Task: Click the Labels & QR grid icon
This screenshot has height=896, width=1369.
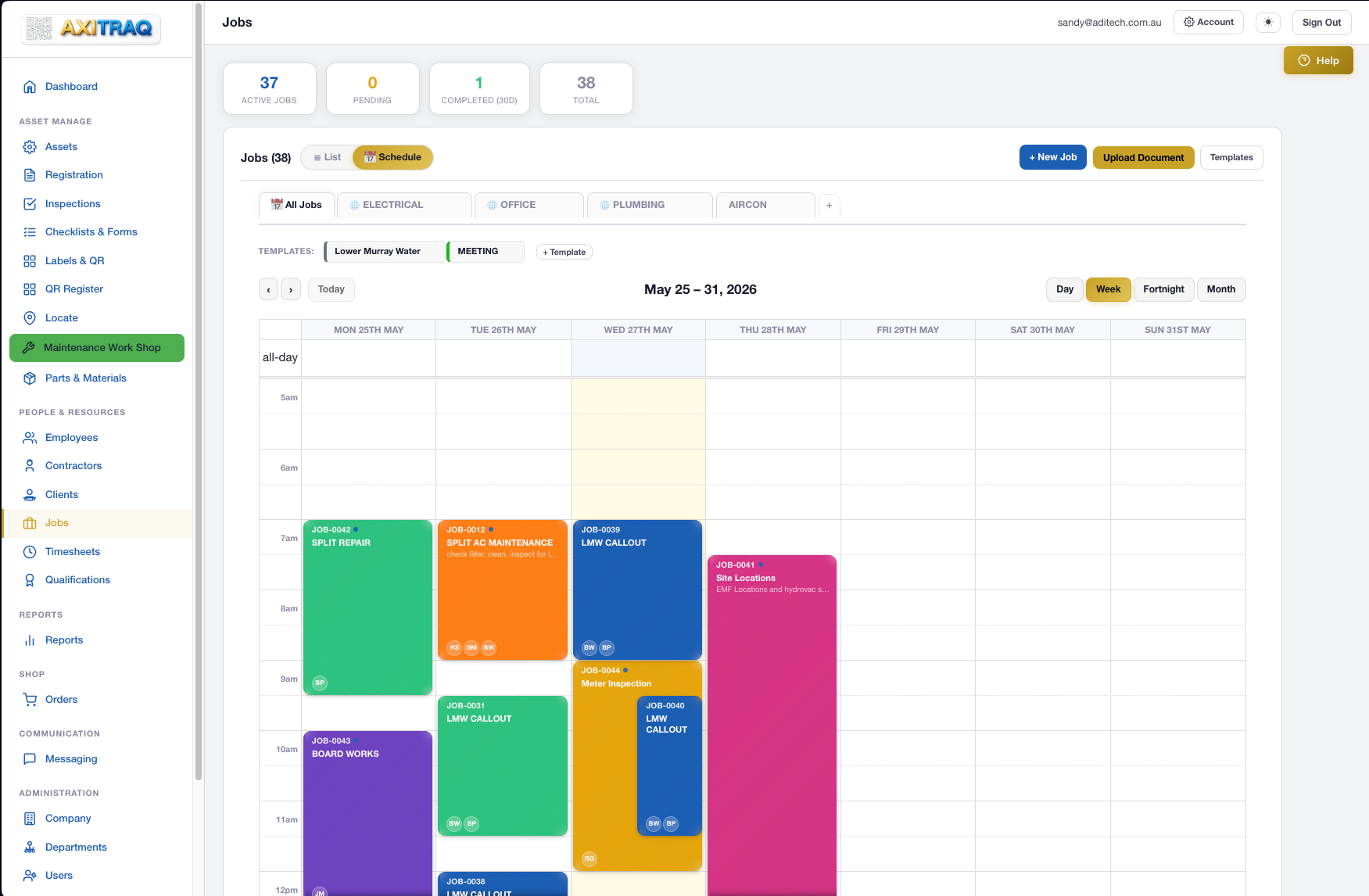Action: point(30,261)
